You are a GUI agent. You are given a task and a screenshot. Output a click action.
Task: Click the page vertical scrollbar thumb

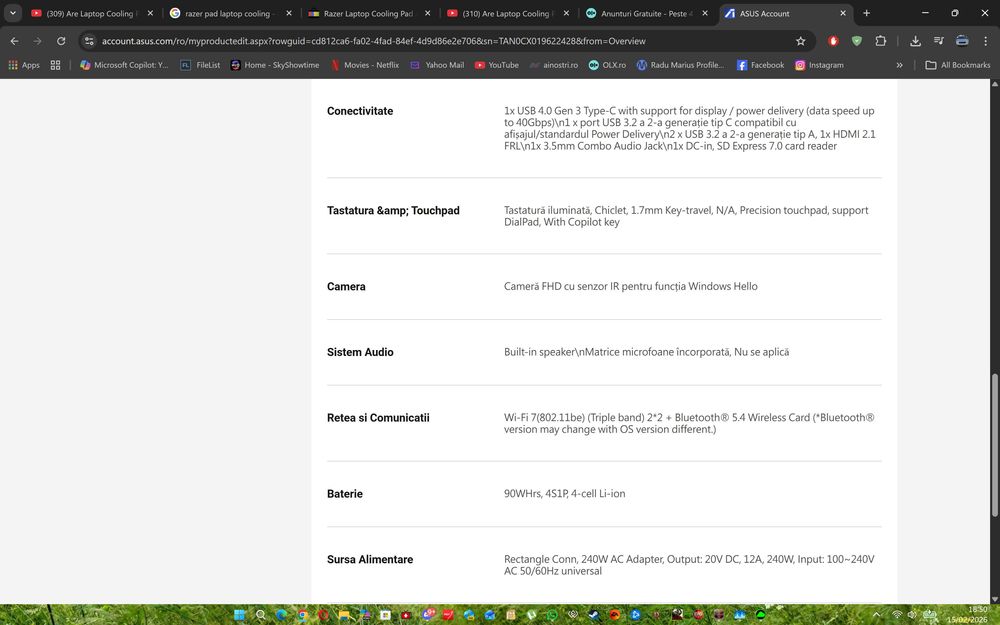click(994, 445)
